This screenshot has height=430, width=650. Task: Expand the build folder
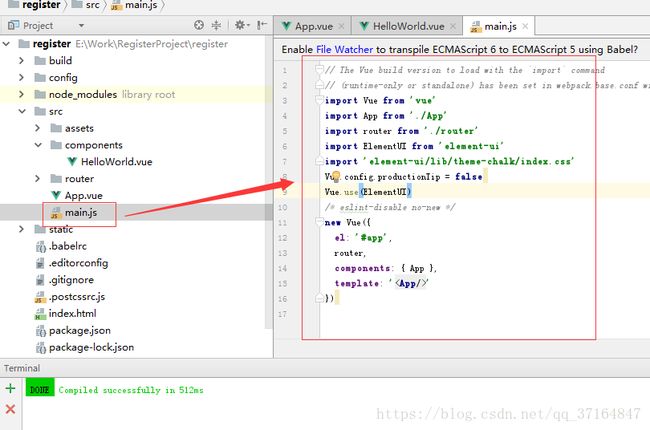(x=22, y=61)
